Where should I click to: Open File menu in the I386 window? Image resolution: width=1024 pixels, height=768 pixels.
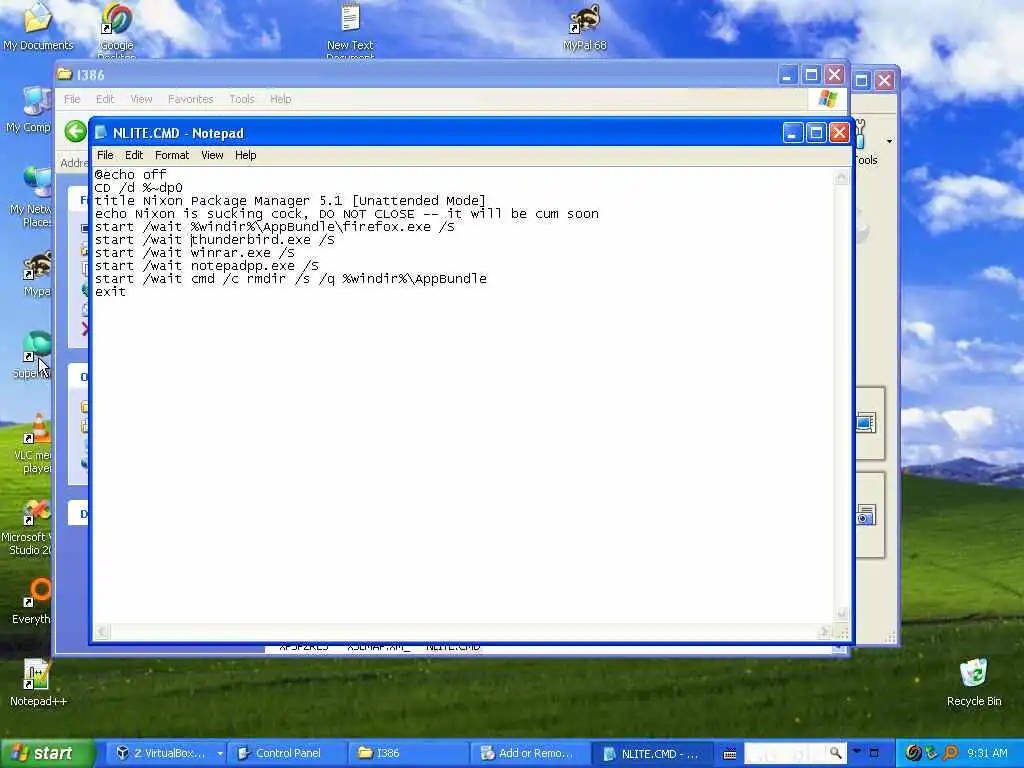[x=72, y=99]
